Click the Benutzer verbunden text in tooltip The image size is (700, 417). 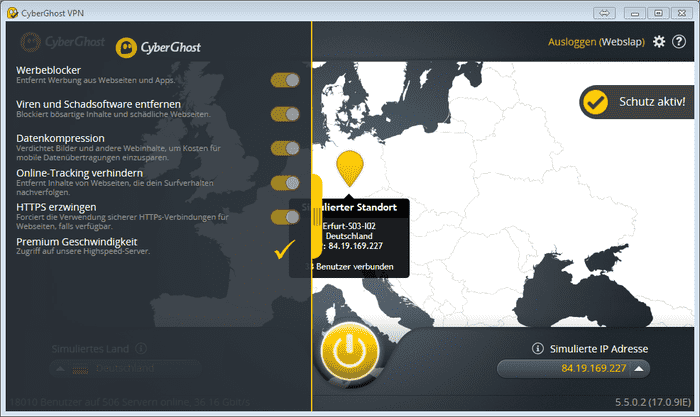pyautogui.click(x=355, y=267)
